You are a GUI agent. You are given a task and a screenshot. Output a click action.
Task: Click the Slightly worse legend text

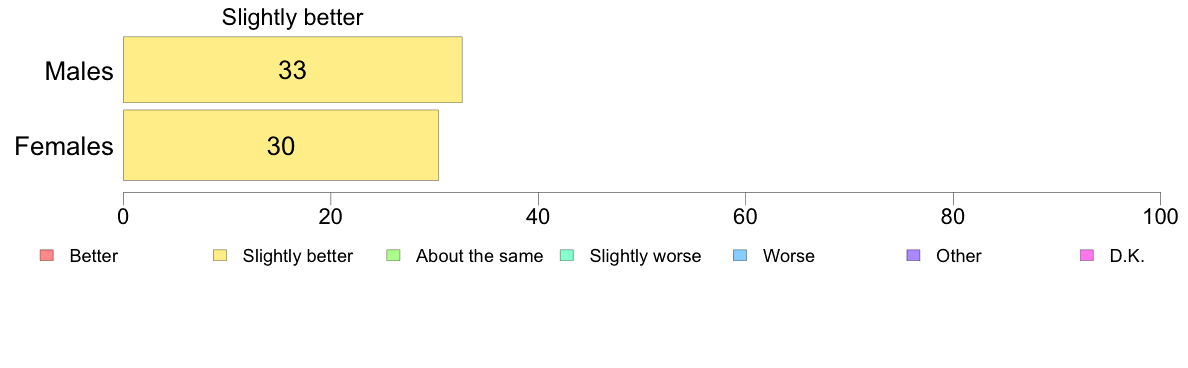[x=646, y=256]
